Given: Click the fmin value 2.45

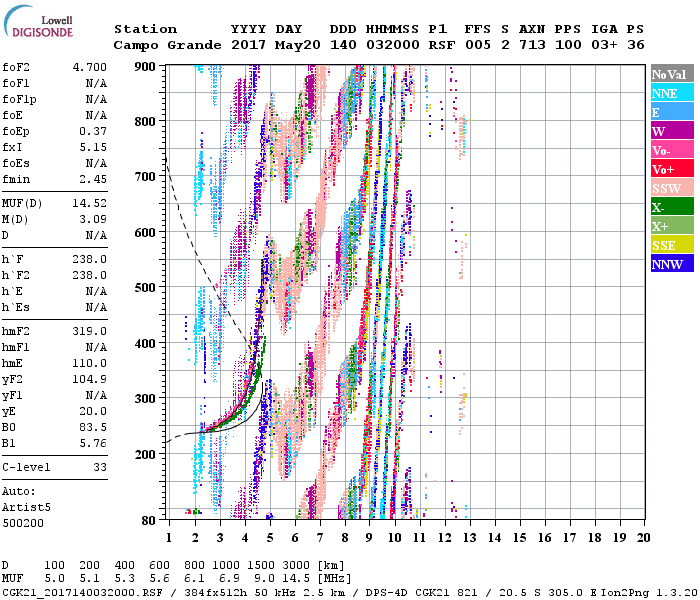Looking at the screenshot, I should point(93,179).
